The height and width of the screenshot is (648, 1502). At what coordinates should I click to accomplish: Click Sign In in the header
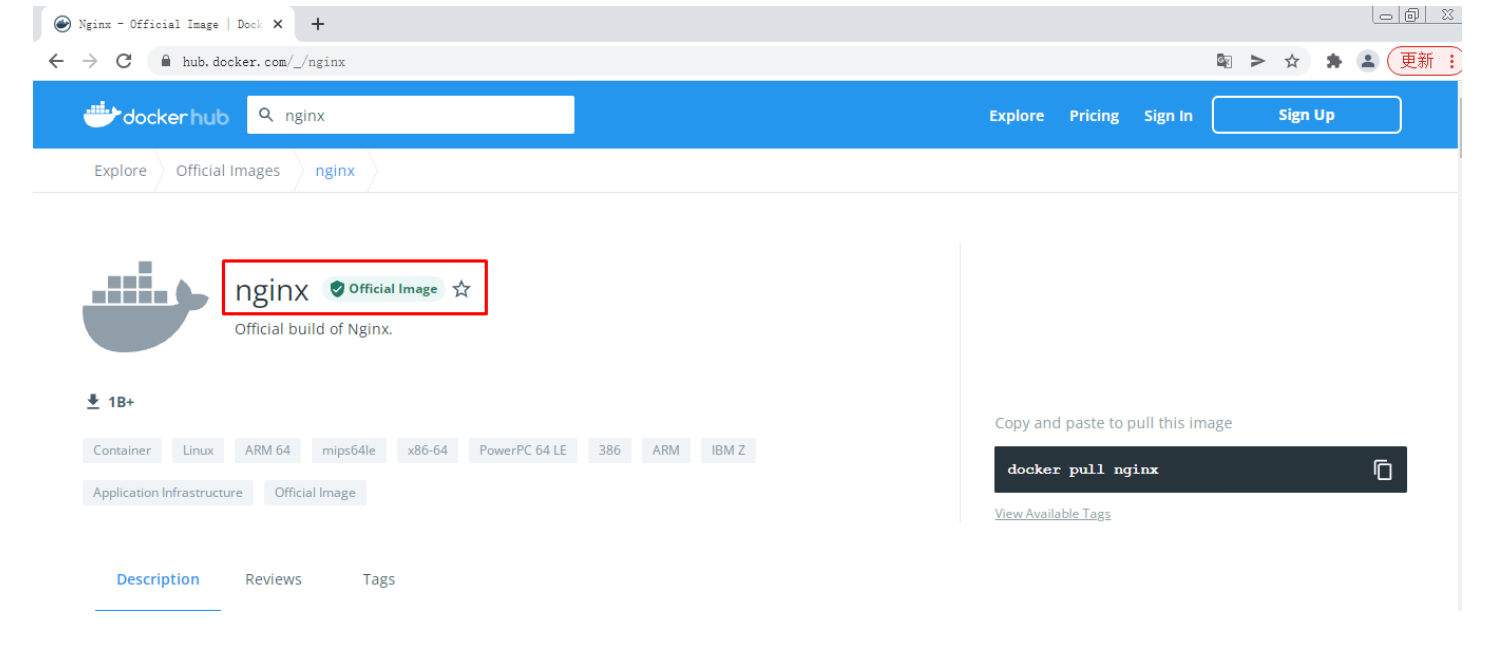(x=1168, y=116)
